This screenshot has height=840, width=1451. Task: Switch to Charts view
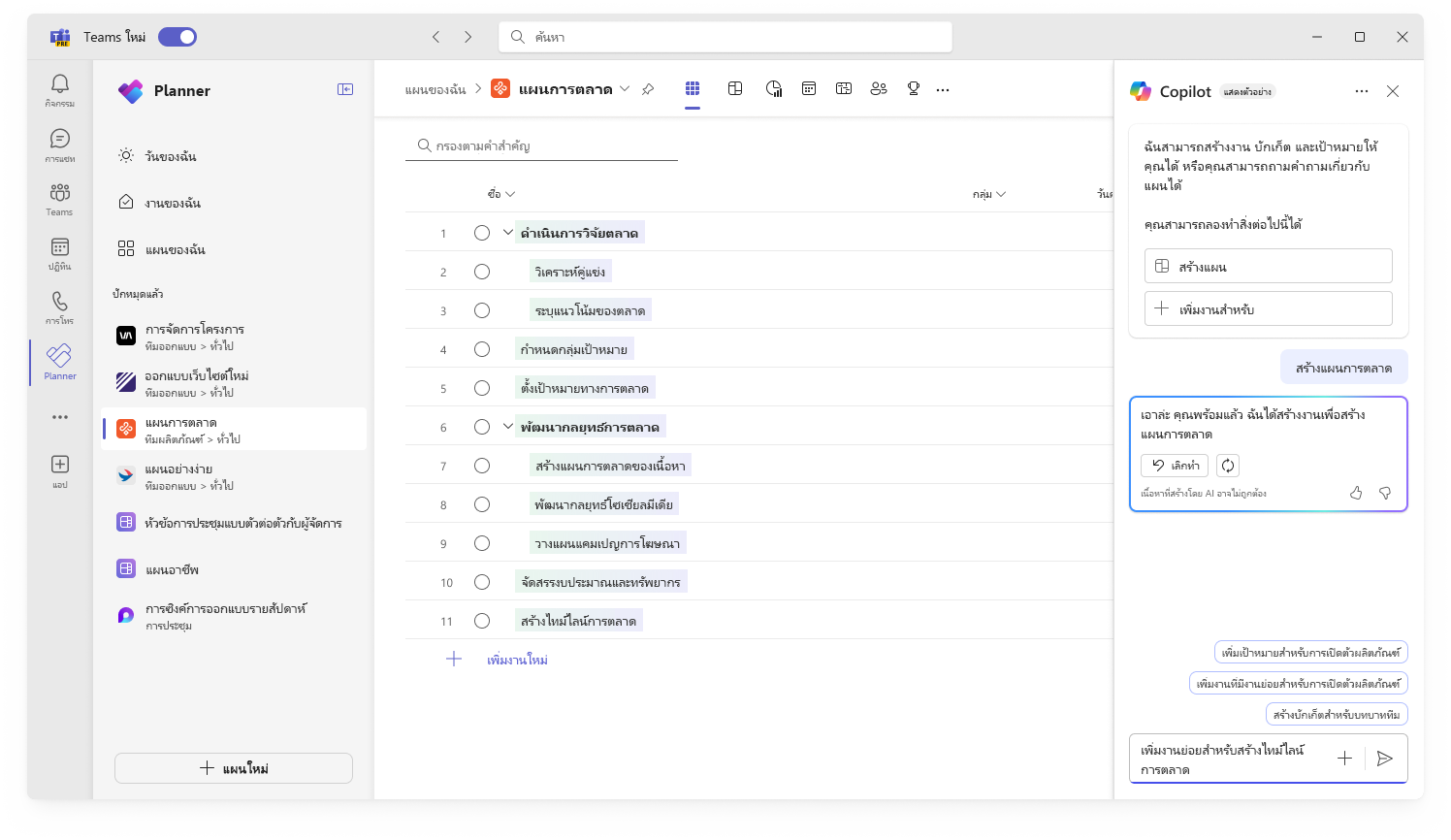coord(773,89)
